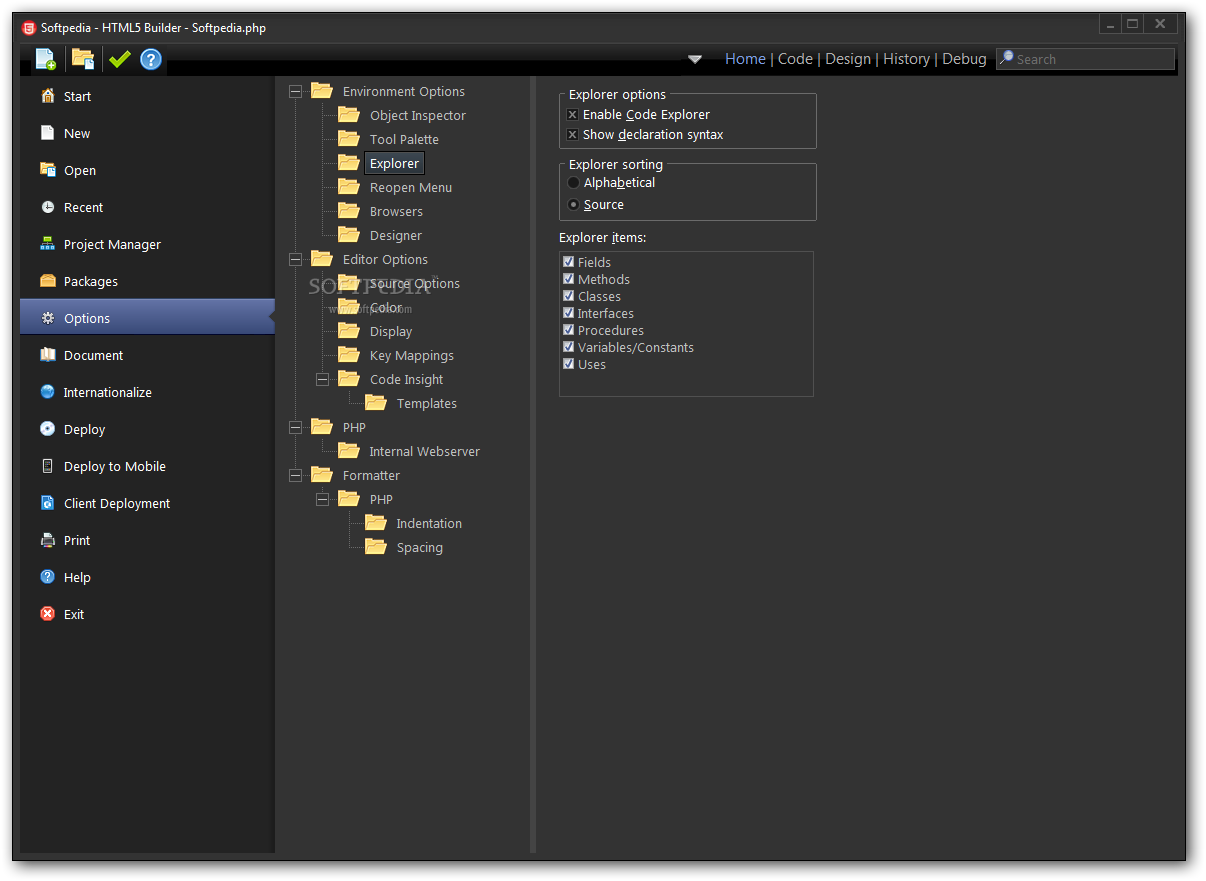The height and width of the screenshot is (881, 1206).
Task: Click the New document icon in sidebar
Action: pos(47,133)
